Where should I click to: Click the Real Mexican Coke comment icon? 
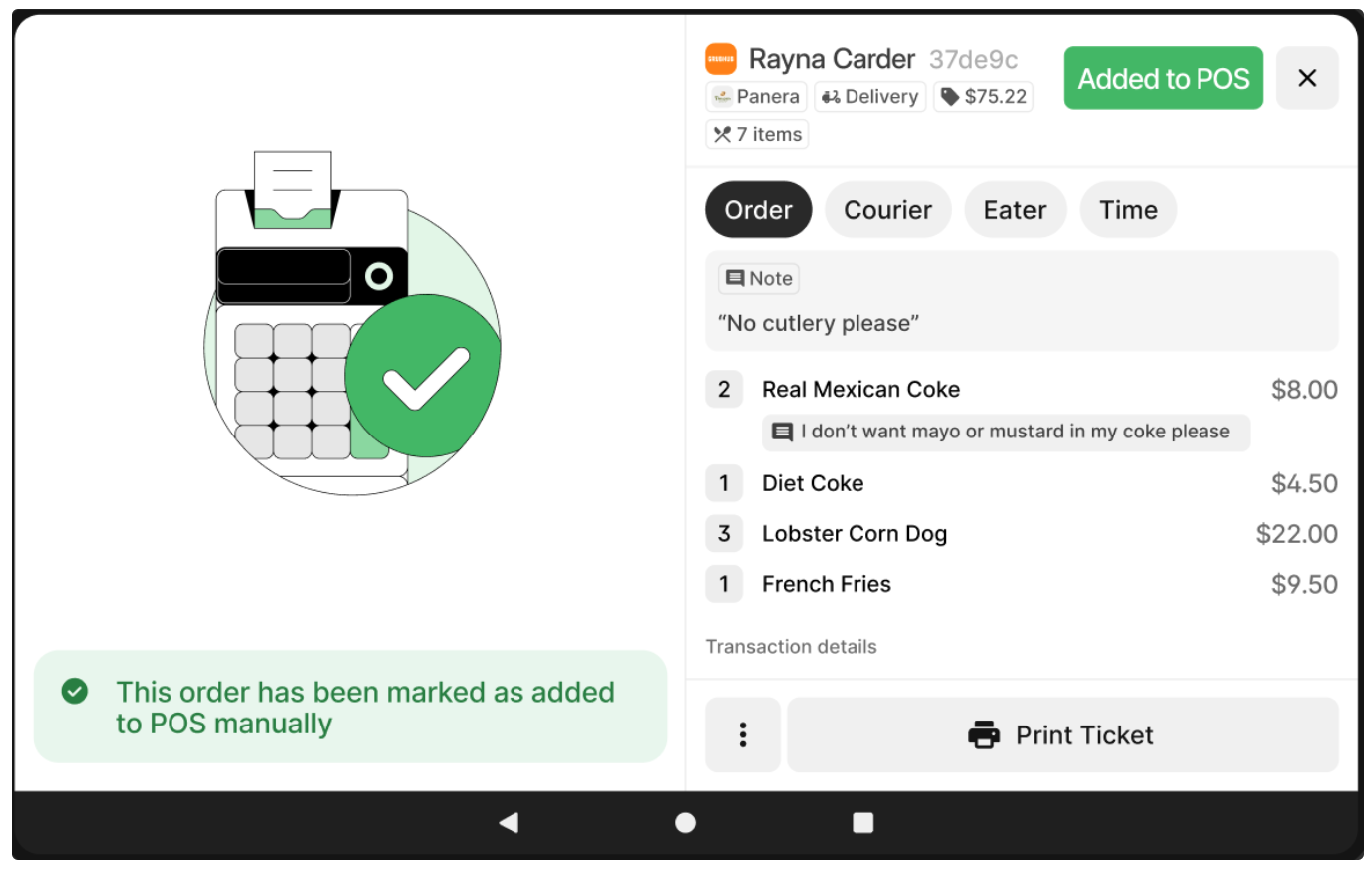coord(783,433)
